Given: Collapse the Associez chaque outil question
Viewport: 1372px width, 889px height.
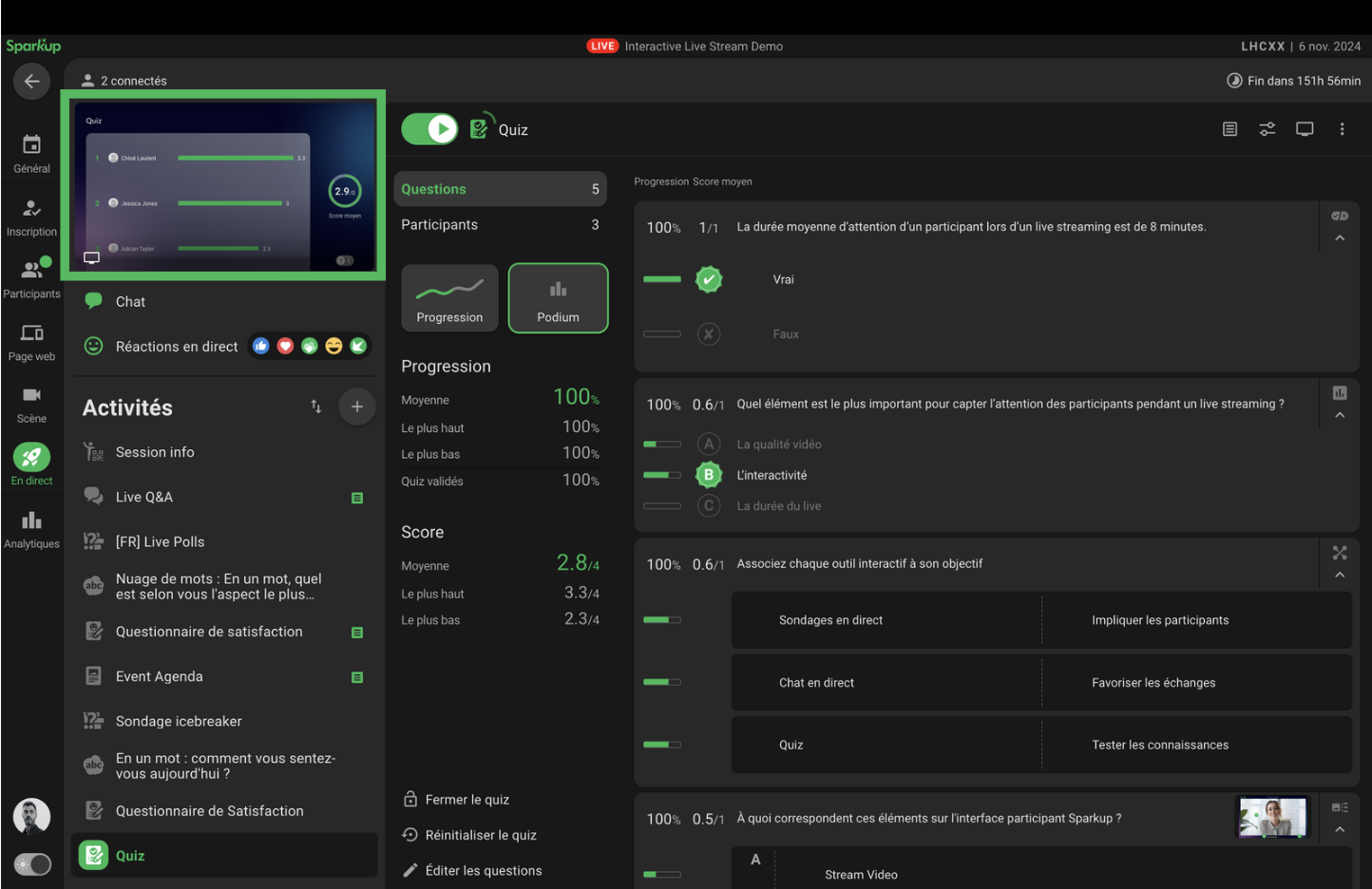Looking at the screenshot, I should [1340, 576].
